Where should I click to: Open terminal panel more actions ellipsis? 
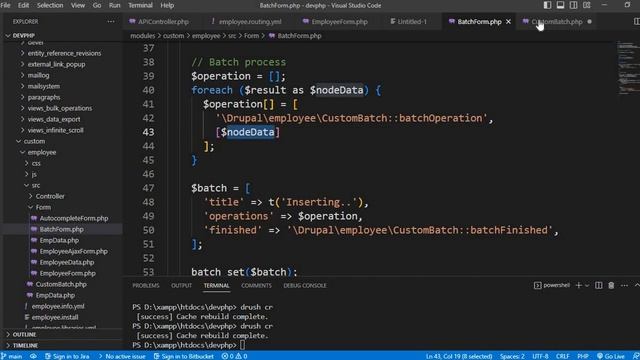[624, 285]
